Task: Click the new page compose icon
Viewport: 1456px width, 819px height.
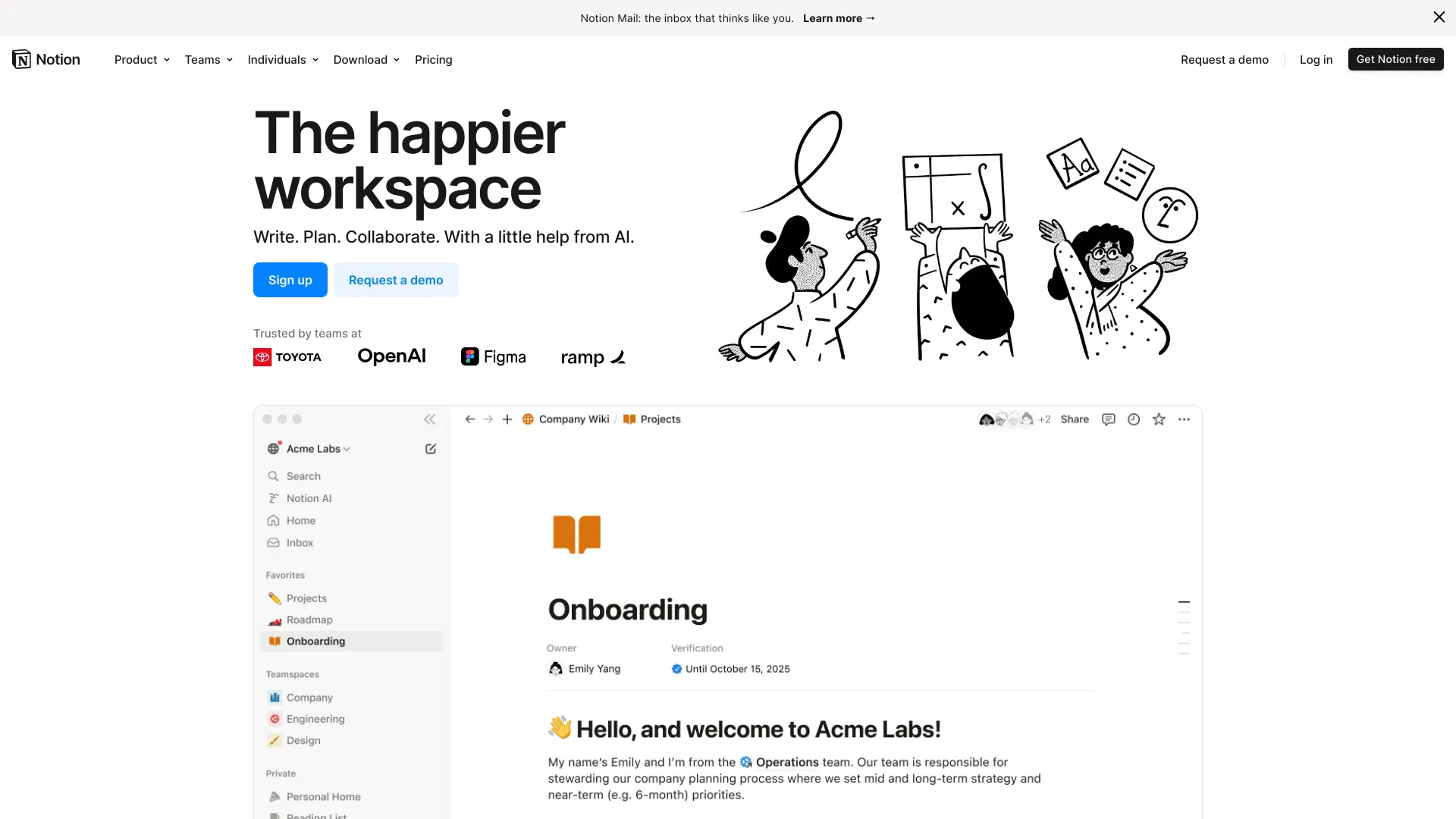Action: tap(431, 449)
